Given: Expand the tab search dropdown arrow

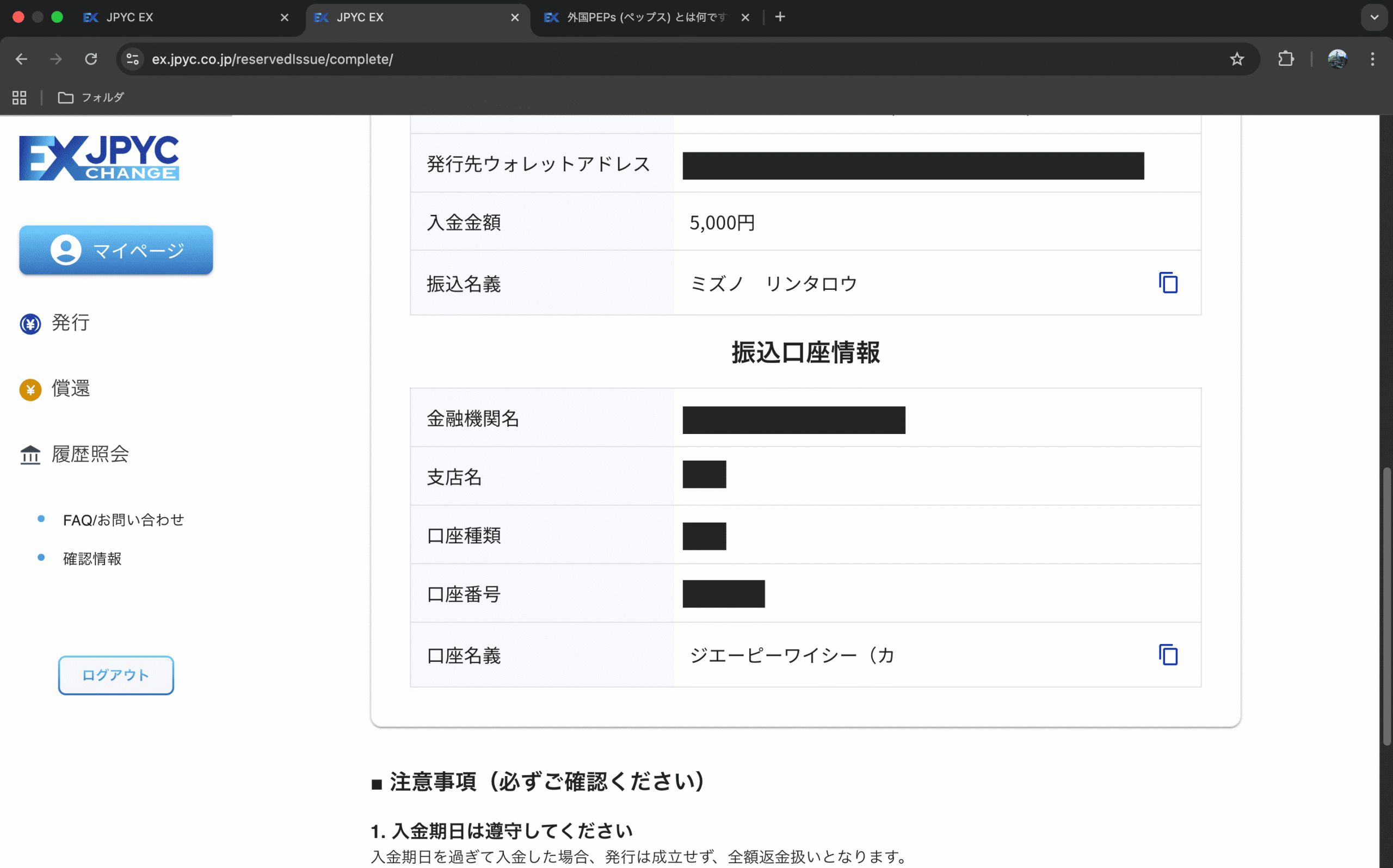Looking at the screenshot, I should 1374,17.
